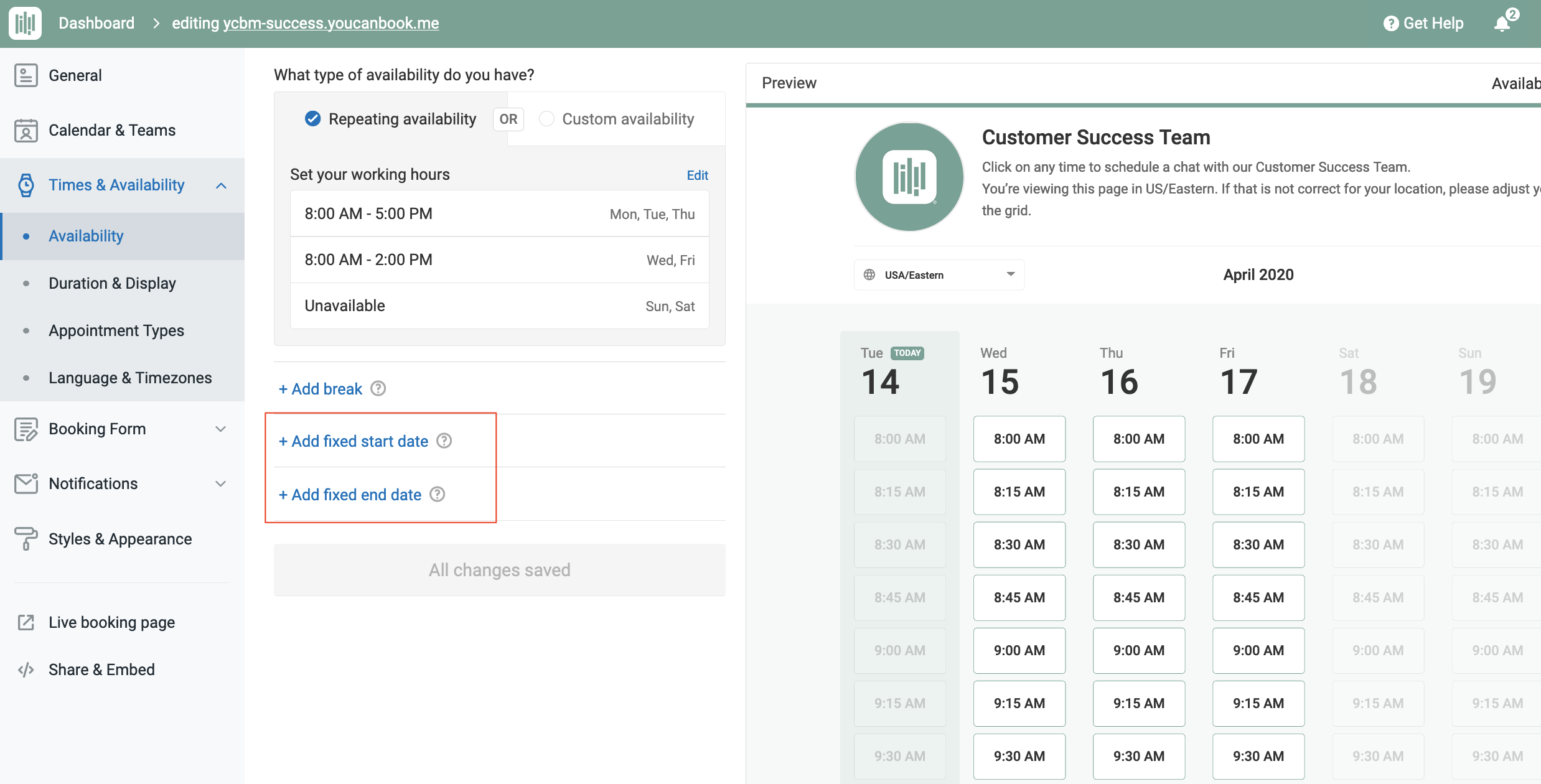Collapse Times & Availability section chevron
Viewport: 1541px width, 784px height.
click(x=221, y=185)
